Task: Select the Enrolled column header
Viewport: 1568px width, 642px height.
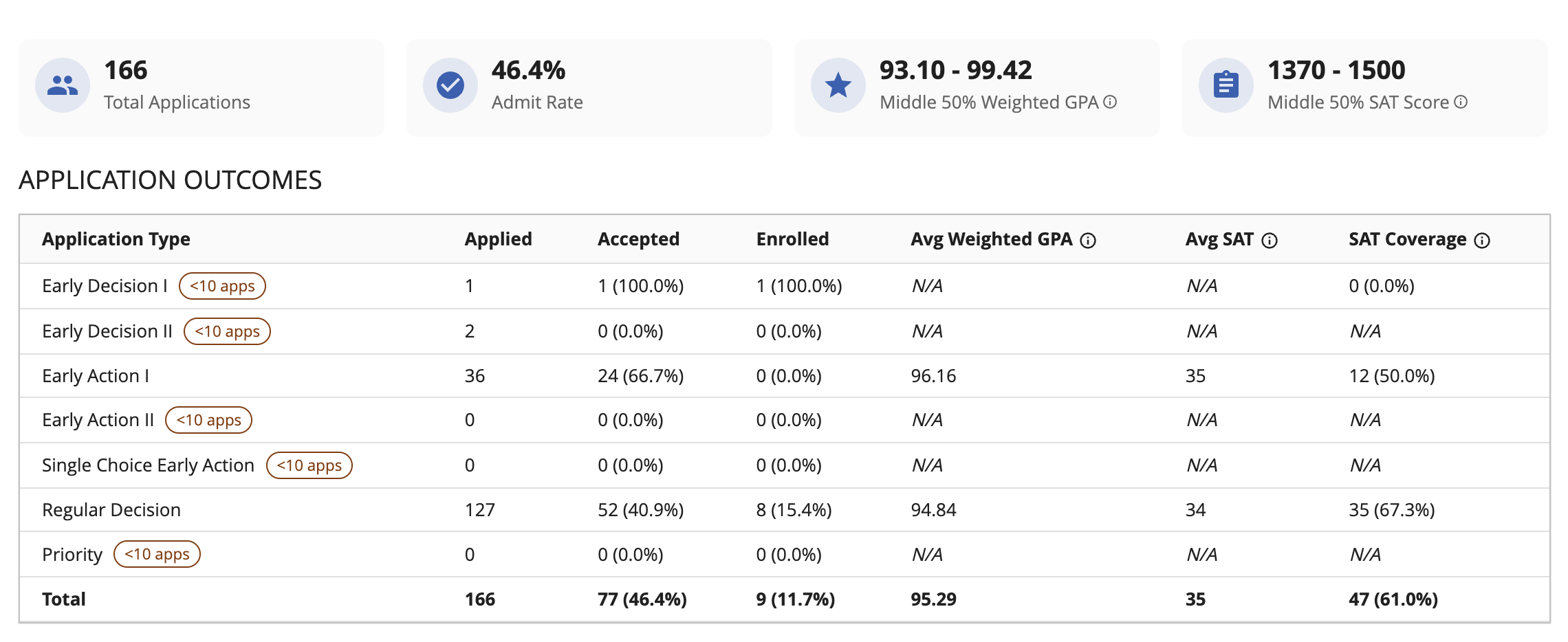Action: (792, 239)
